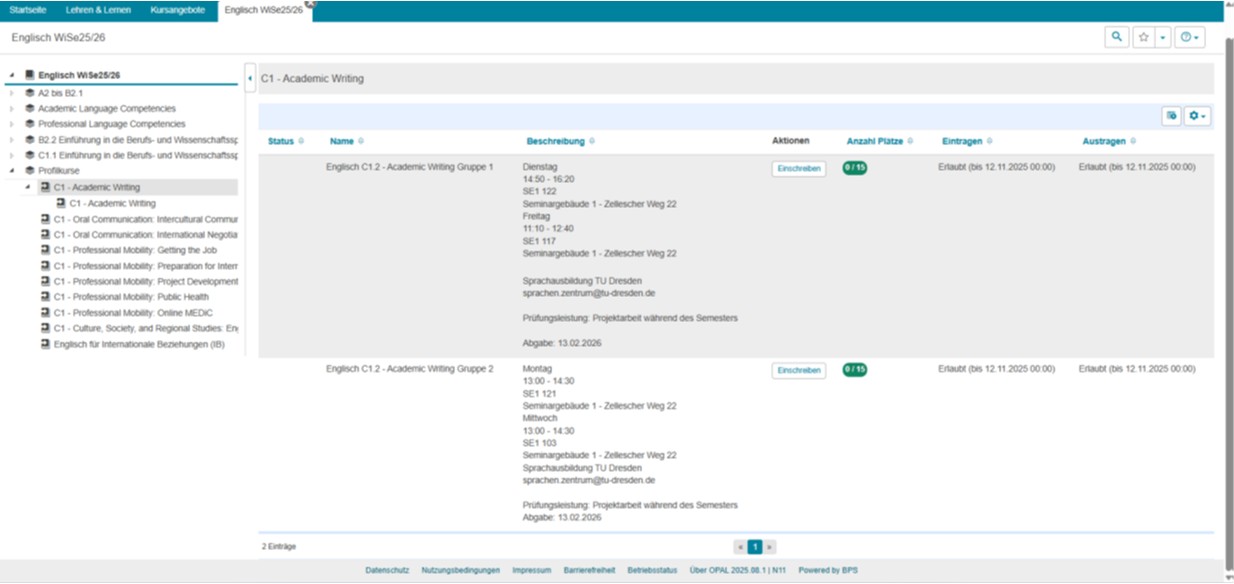Viewport: 1234px width, 584px height.
Task: Open the table gear settings menu
Action: 1197,116
